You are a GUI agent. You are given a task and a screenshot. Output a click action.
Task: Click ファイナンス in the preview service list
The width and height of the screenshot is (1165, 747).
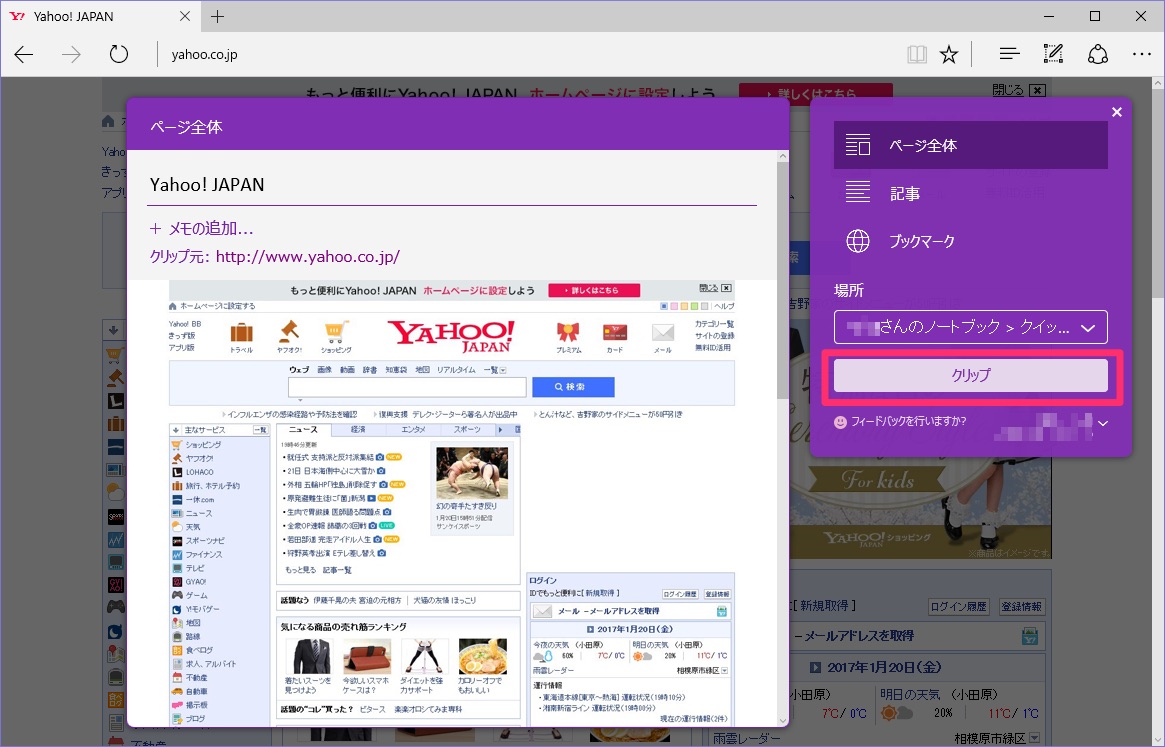pos(204,554)
